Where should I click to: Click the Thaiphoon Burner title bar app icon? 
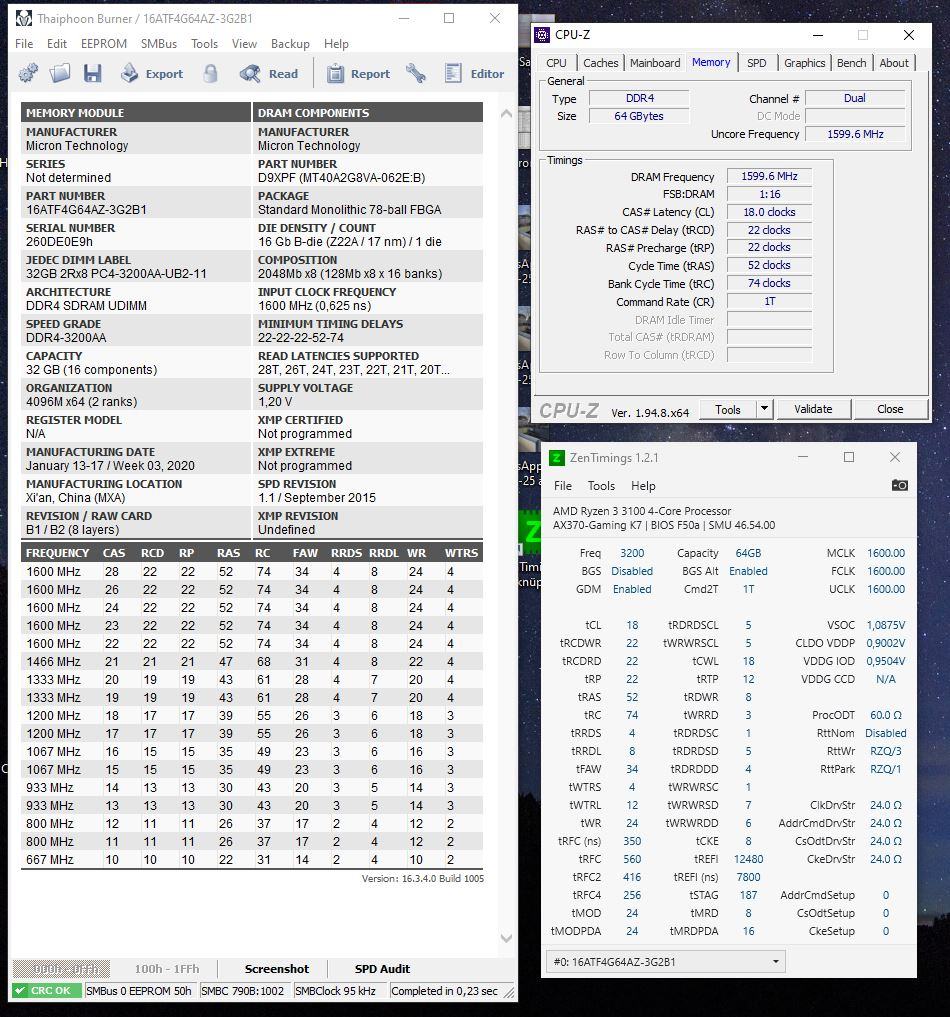23,18
